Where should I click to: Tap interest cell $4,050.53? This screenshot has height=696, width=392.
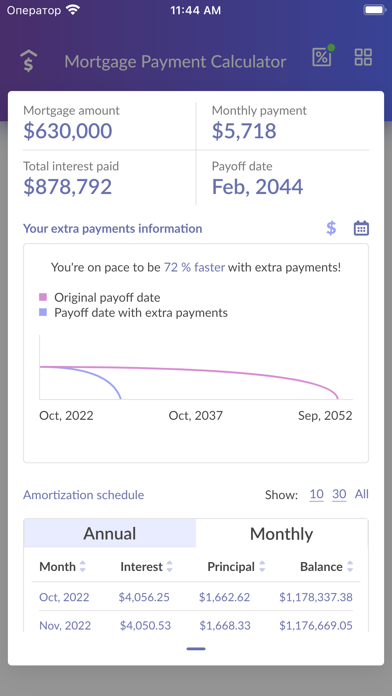click(x=145, y=625)
